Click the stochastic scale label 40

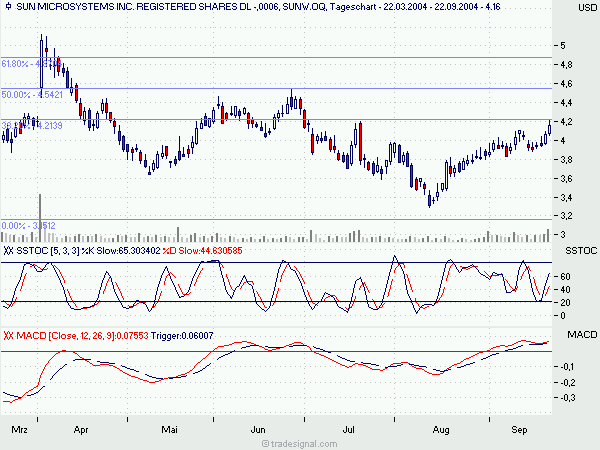[x=565, y=290]
